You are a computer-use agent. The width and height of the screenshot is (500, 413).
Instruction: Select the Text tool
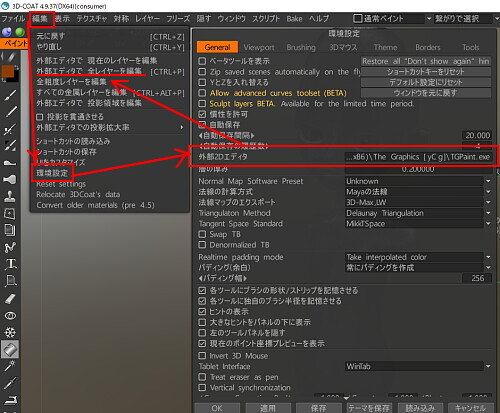coord(10,264)
